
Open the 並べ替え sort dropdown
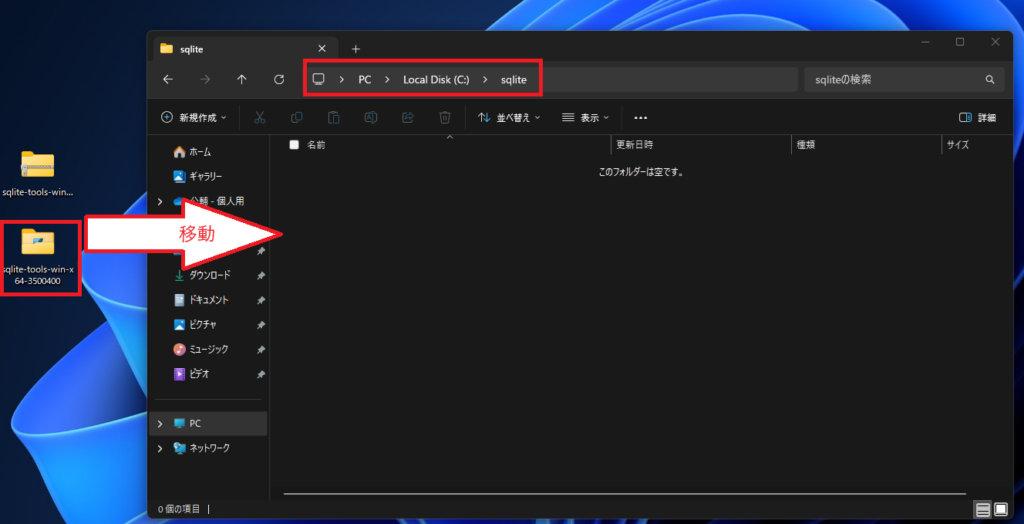(509, 118)
